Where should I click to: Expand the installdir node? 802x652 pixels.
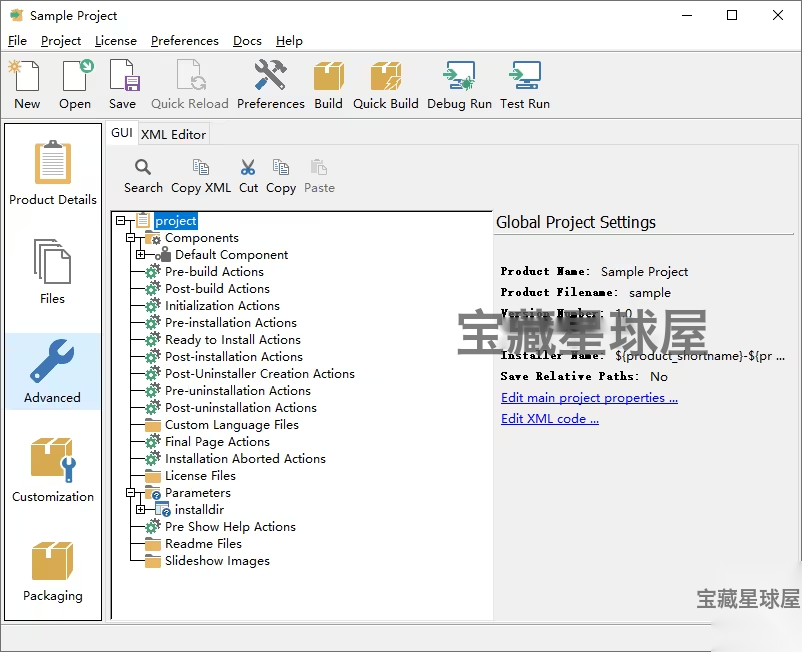tap(141, 509)
